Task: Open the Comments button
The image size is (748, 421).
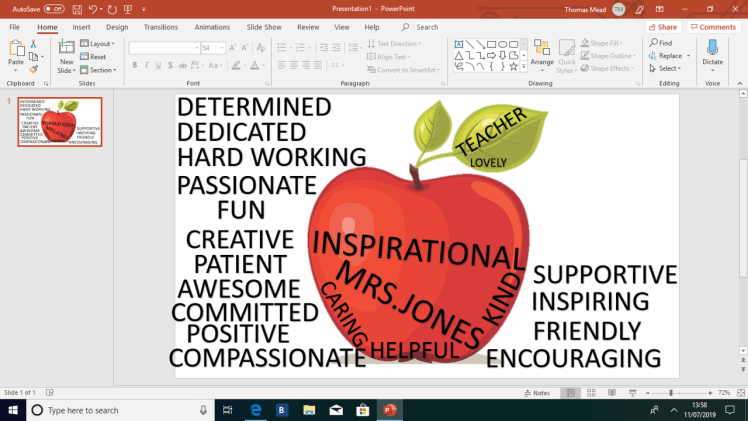Action: (x=713, y=27)
